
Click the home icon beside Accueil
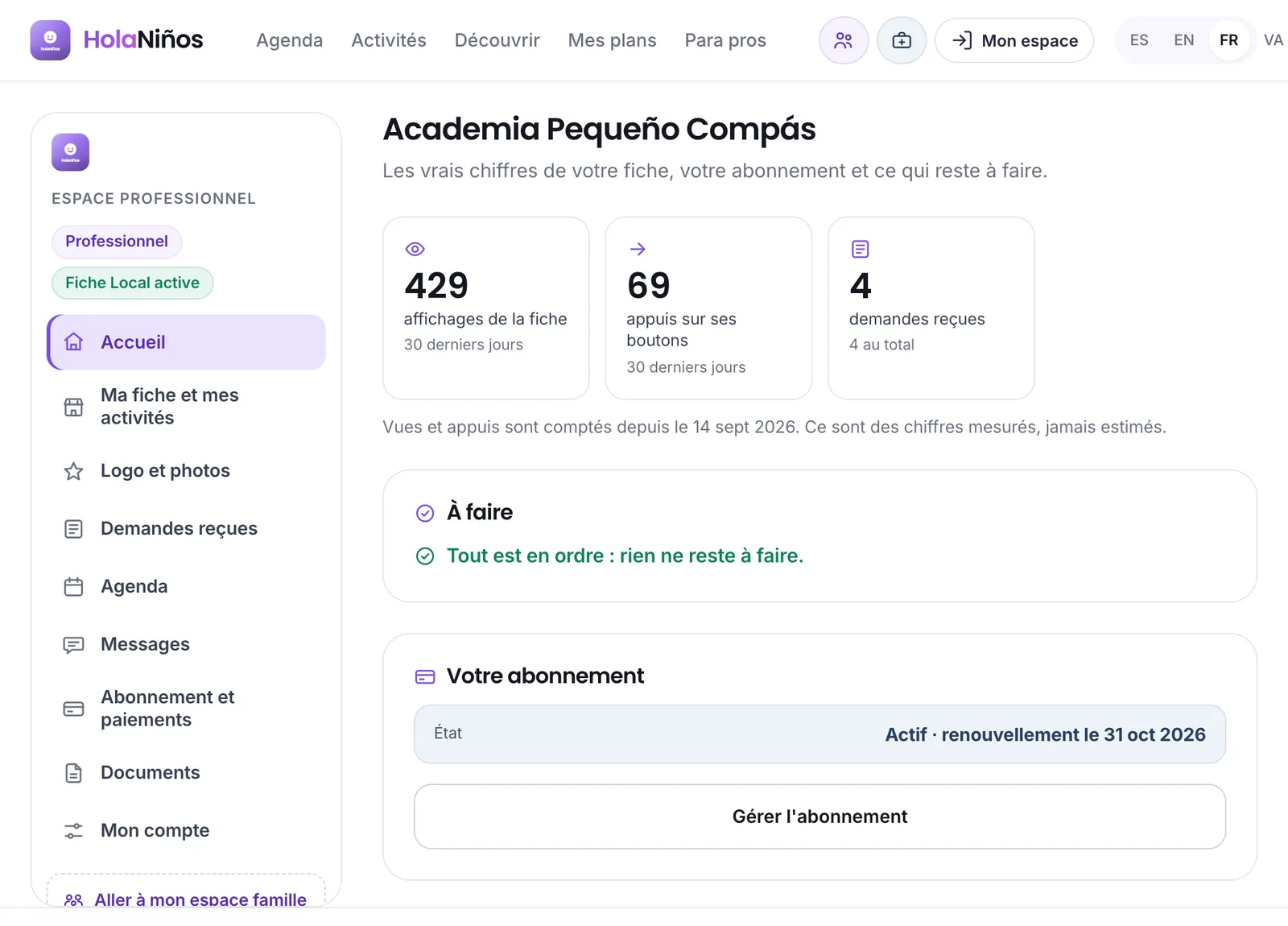click(73, 342)
